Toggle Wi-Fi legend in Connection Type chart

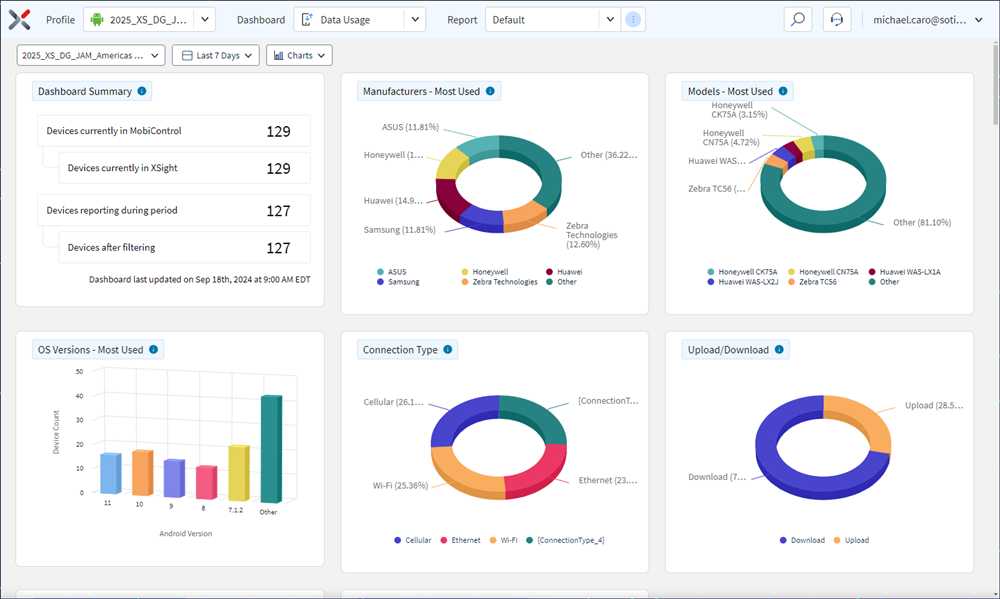(503, 540)
